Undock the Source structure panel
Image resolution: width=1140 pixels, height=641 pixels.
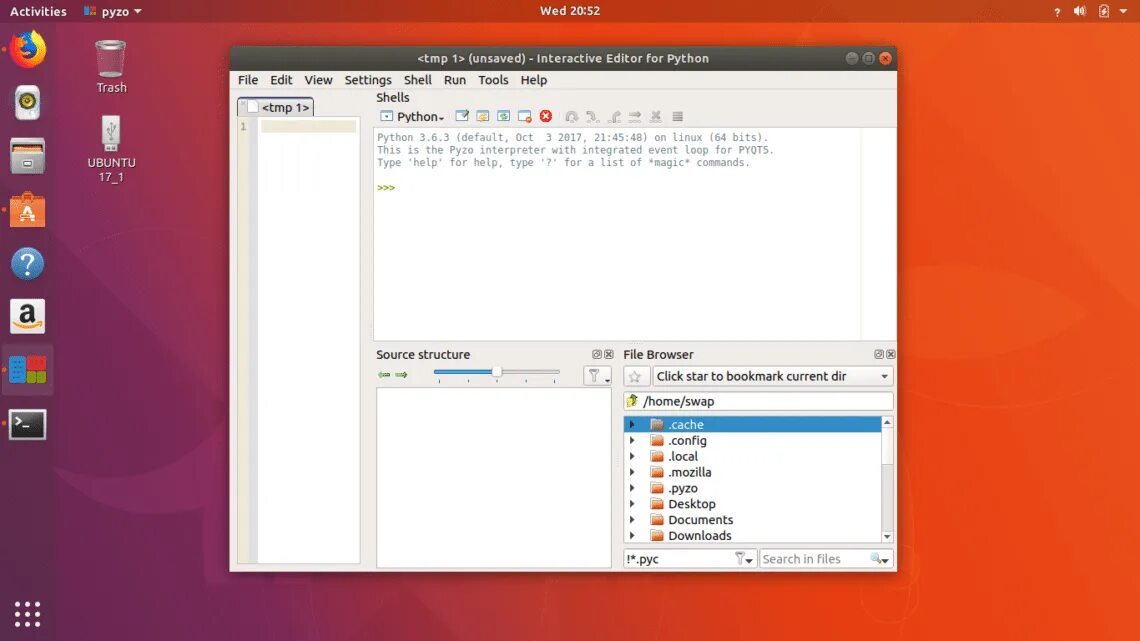tap(597, 355)
